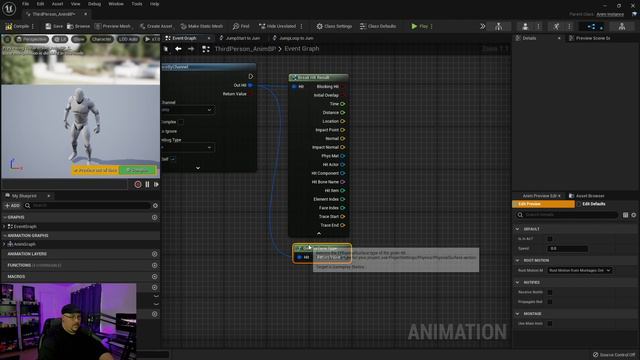Collapse Break Hit Result advanced pins
The image size is (640, 360).
pos(319,233)
